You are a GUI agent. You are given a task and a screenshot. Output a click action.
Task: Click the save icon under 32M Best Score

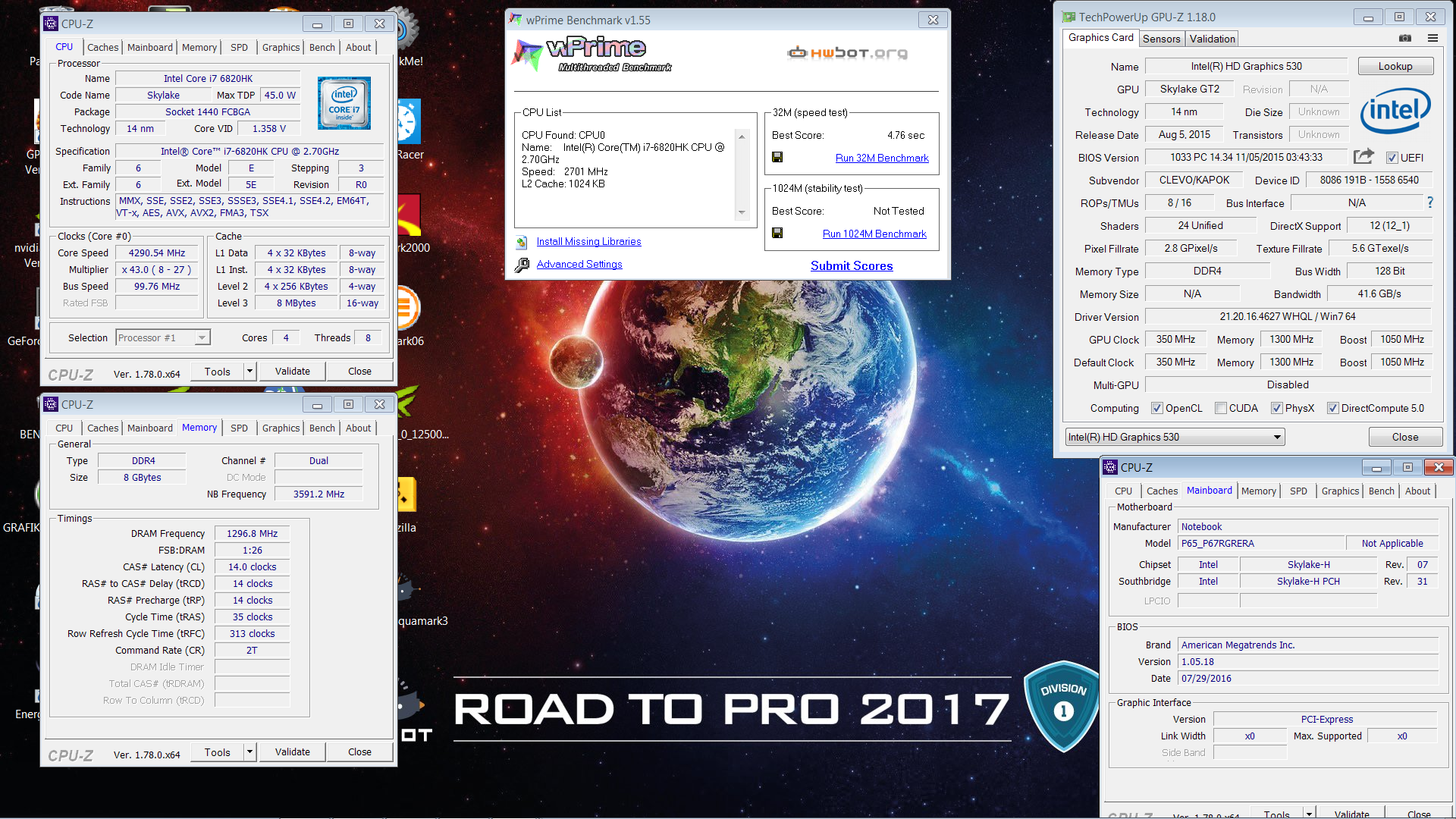pyautogui.click(x=777, y=157)
